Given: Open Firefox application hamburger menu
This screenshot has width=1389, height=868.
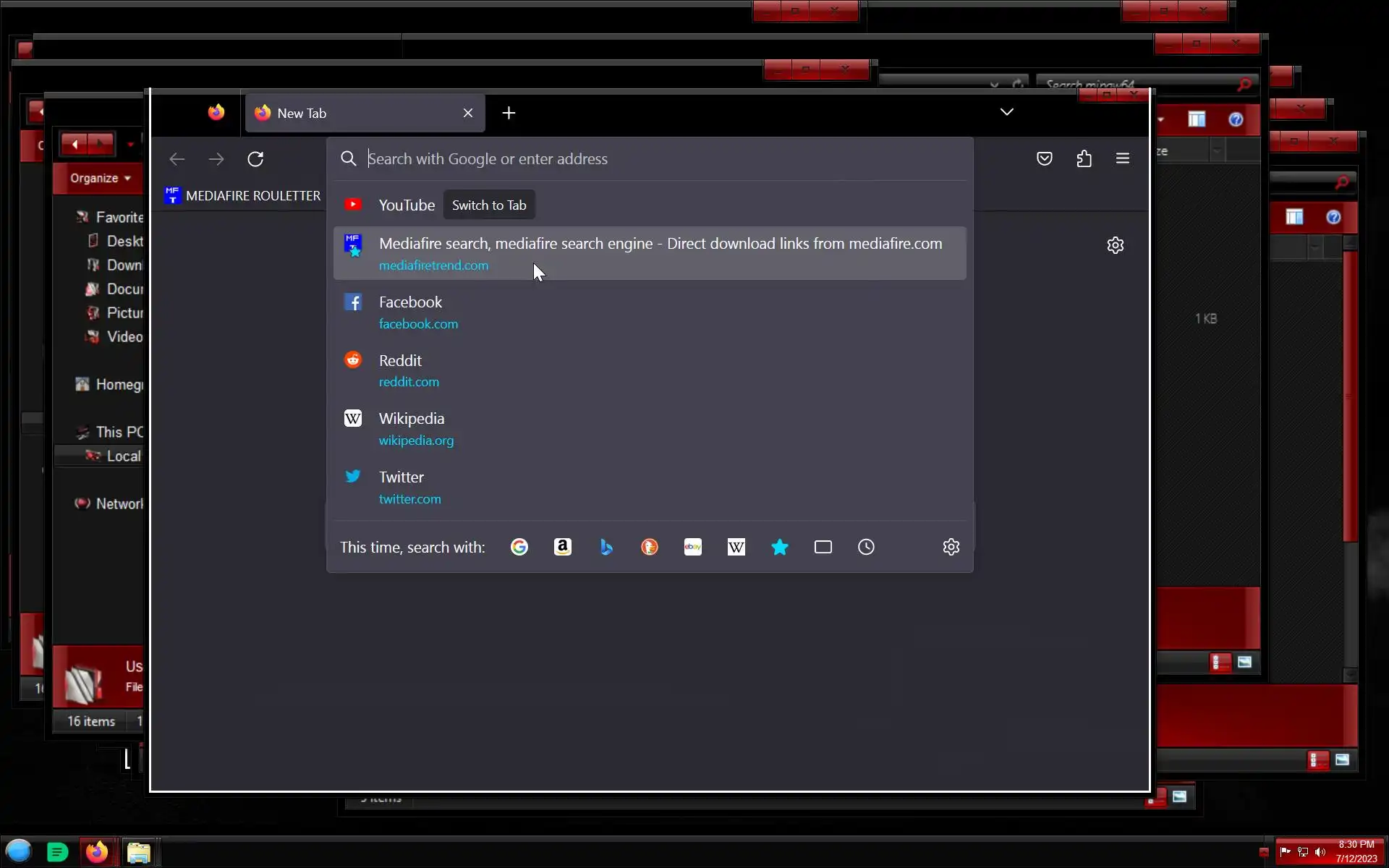Looking at the screenshot, I should (x=1123, y=158).
